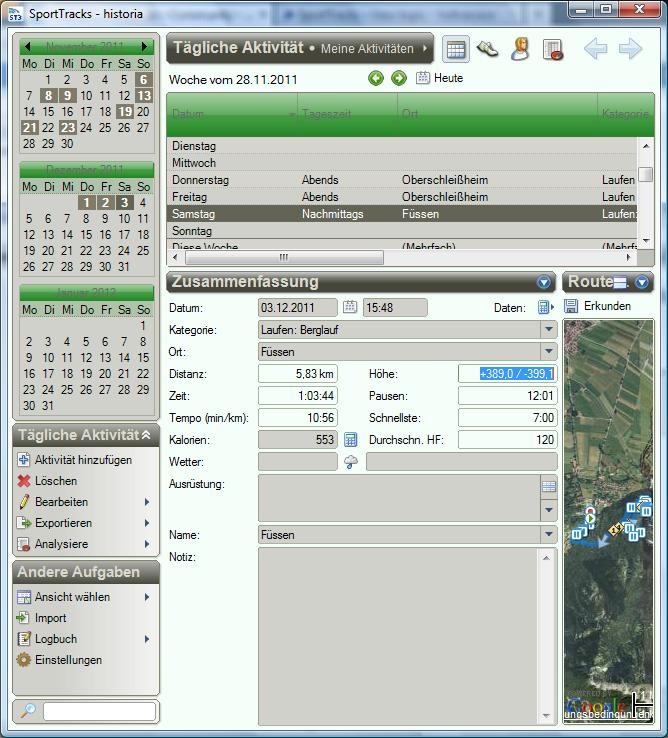Screen dimensions: 668x738
Task: Open the Ort dropdown showing Füssen
Action: click(x=548, y=352)
